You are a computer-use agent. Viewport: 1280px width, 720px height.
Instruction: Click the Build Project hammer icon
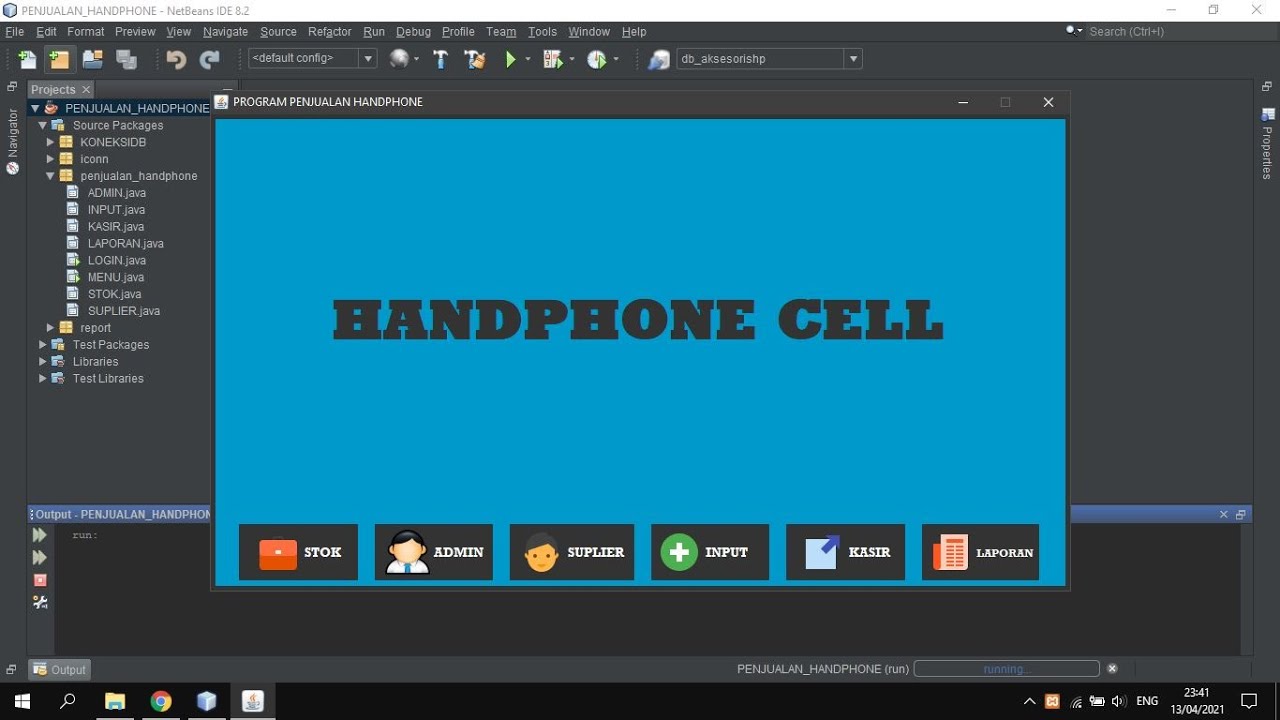coord(440,59)
